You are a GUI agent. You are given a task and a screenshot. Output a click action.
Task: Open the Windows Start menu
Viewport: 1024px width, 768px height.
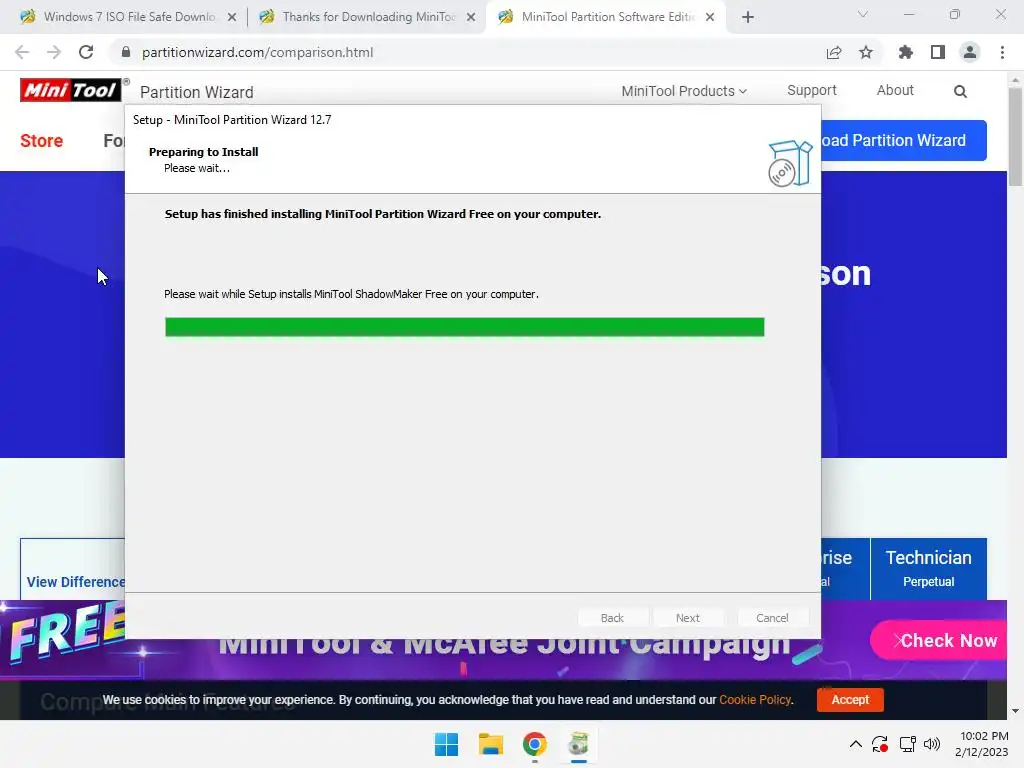(447, 744)
